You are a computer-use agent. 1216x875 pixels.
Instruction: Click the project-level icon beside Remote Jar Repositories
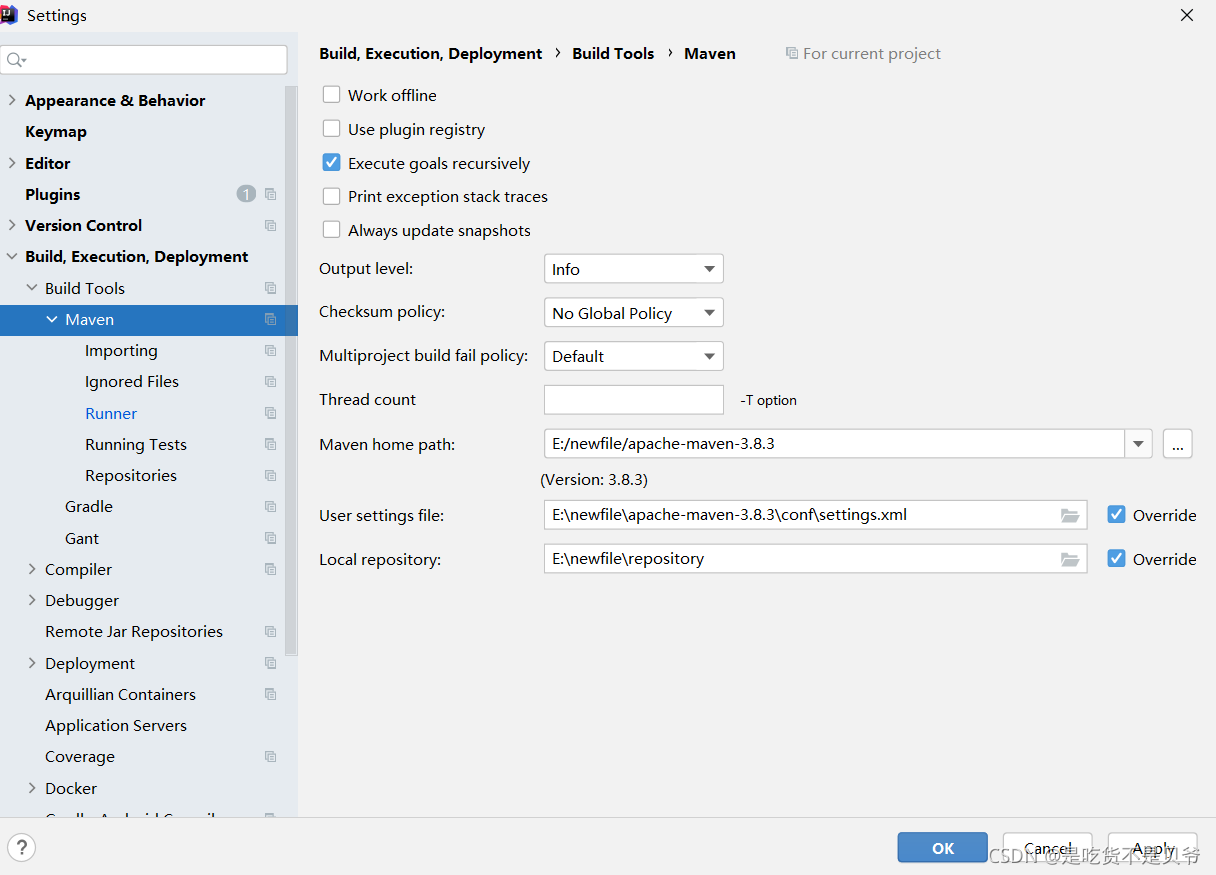tap(270, 631)
